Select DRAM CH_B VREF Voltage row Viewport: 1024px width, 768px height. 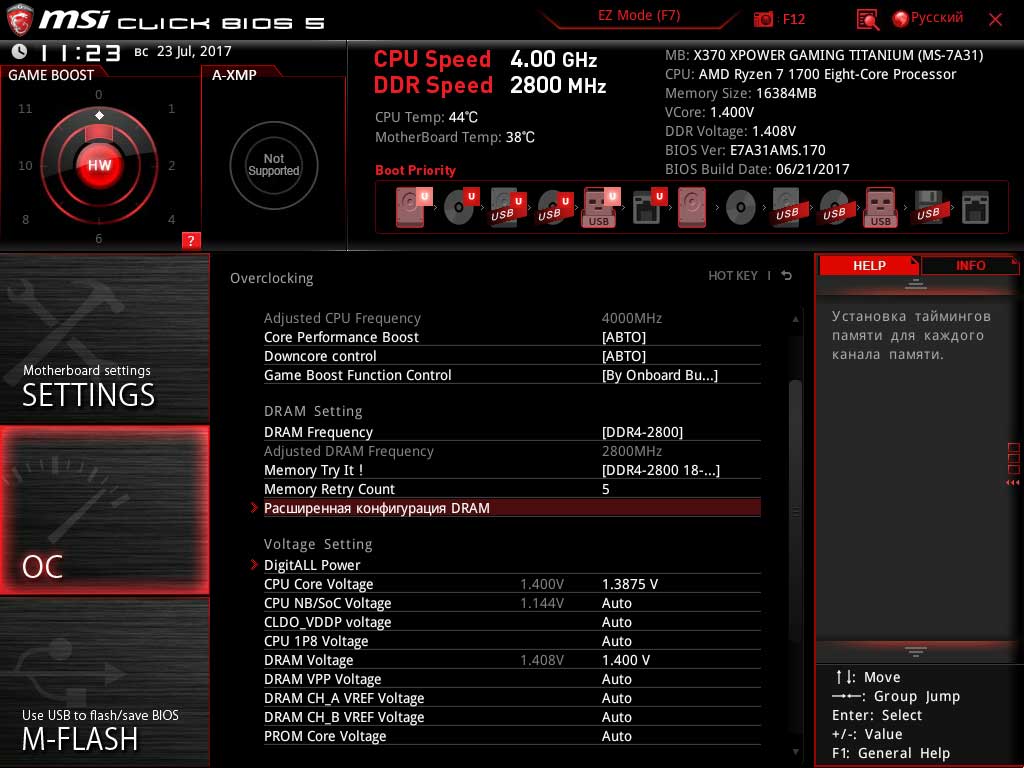(x=512, y=716)
